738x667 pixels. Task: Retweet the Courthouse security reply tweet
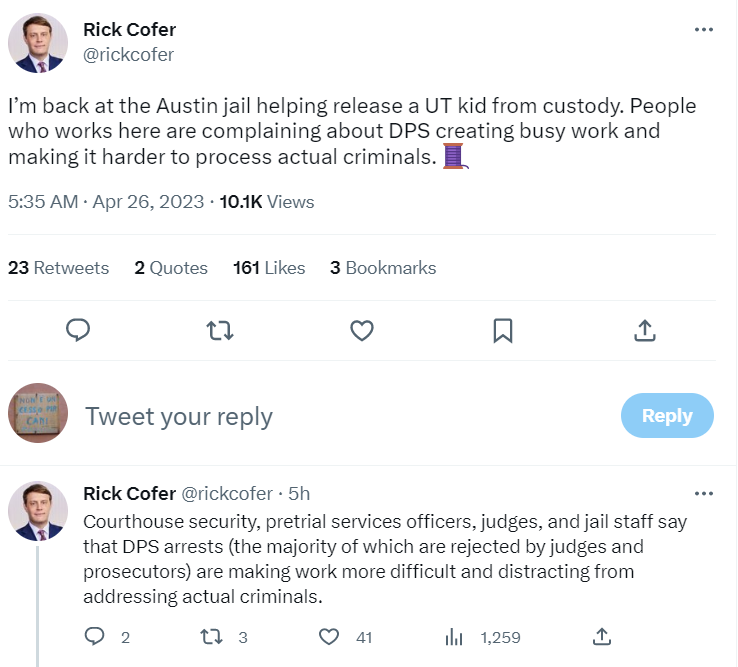click(212, 636)
